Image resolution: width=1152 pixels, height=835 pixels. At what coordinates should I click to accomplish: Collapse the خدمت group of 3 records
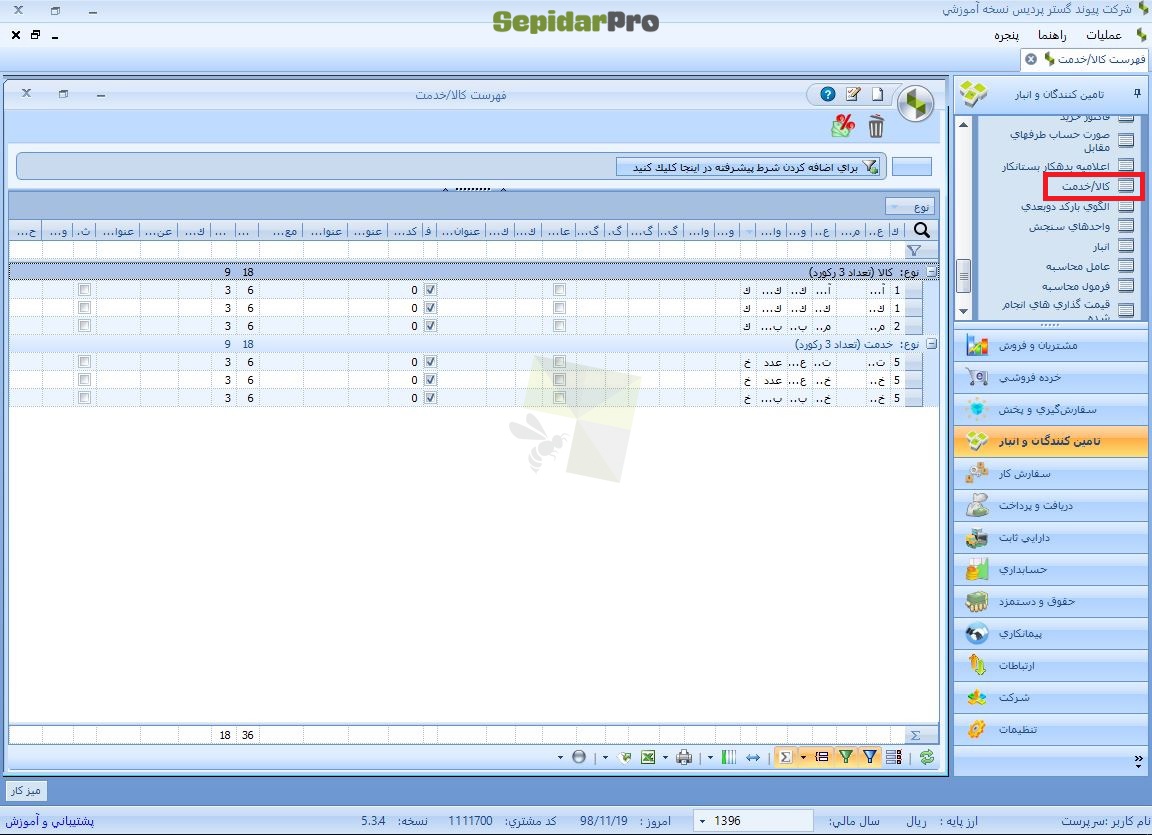click(932, 344)
